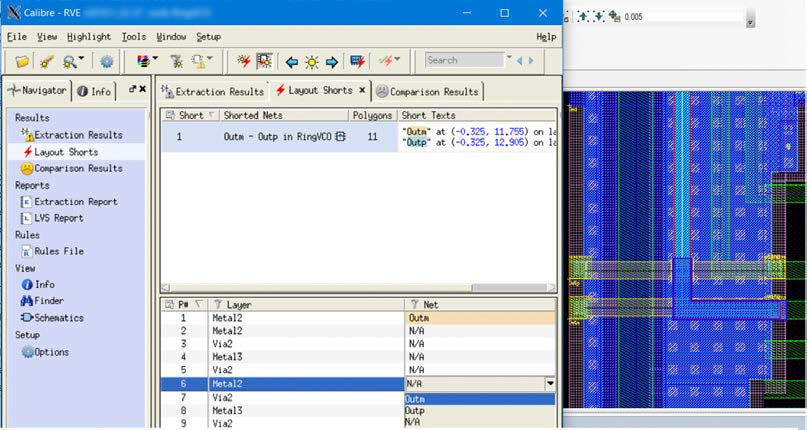This screenshot has width=807, height=430.
Task: Choose Outp from the Net dropdown list
Action: coord(480,410)
